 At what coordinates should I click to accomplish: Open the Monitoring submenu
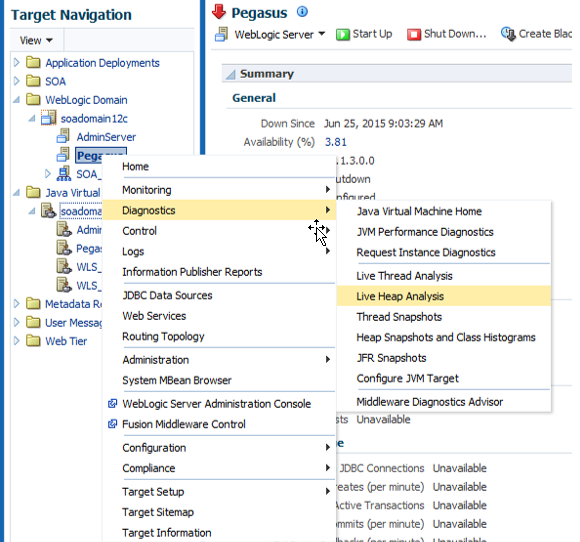click(219, 190)
